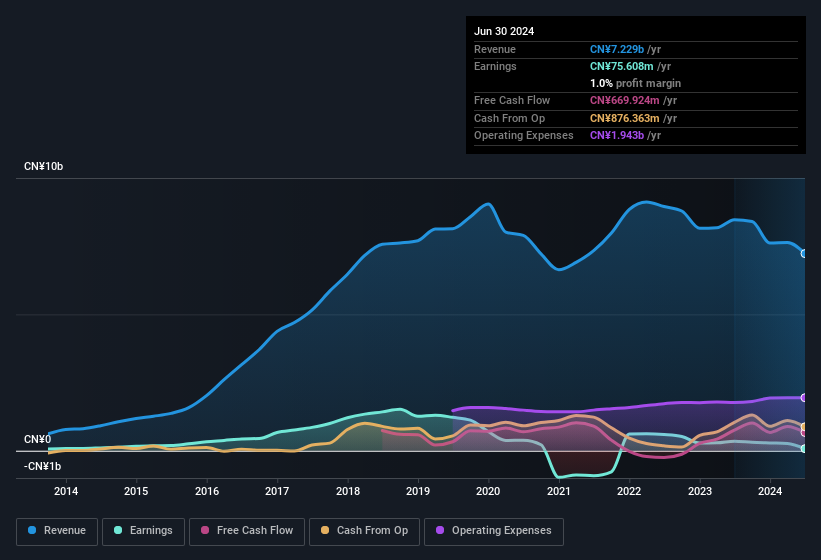Click the 2017 x-axis label
Image resolution: width=821 pixels, height=560 pixels.
(x=277, y=491)
